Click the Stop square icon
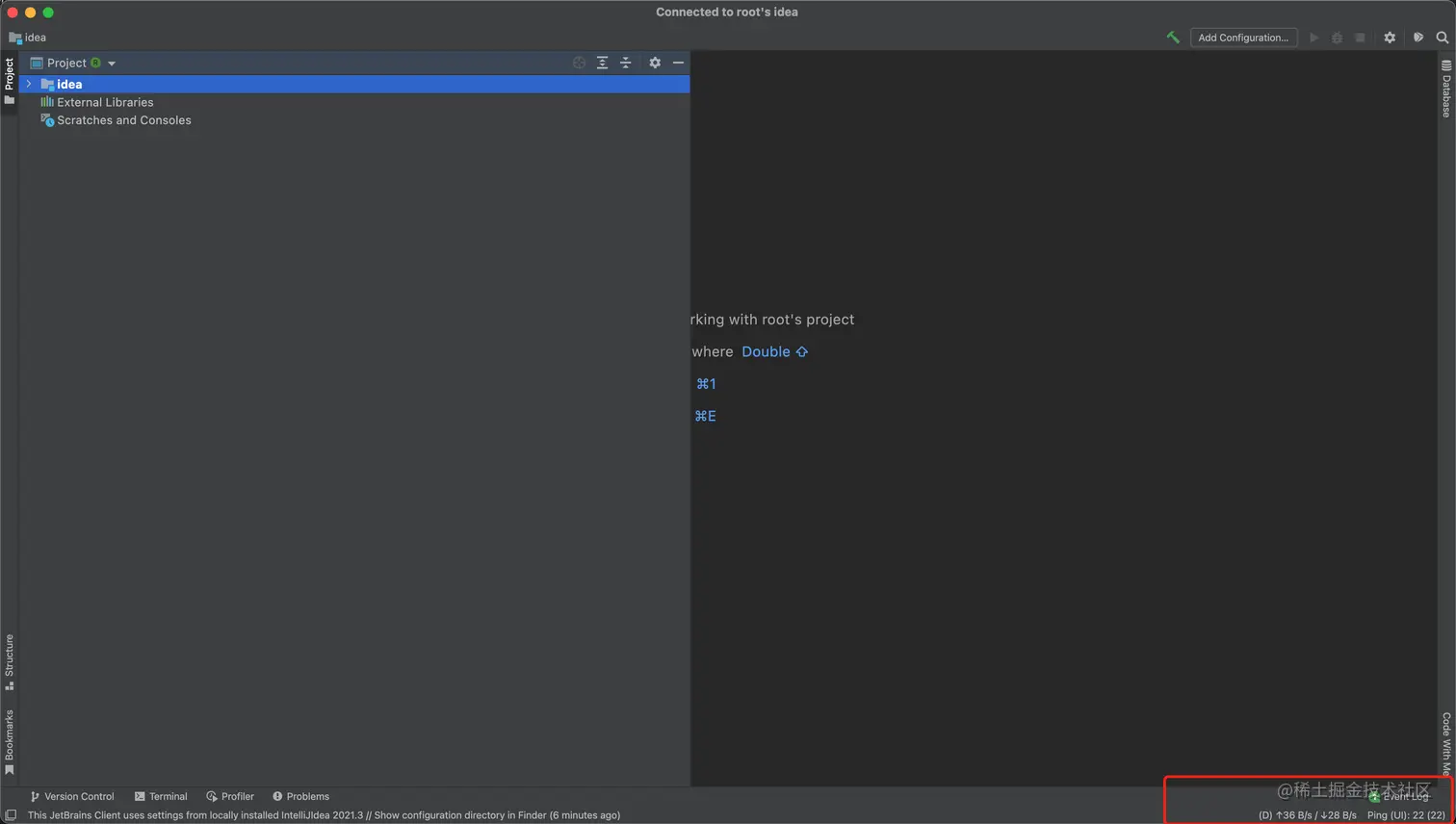 coord(1360,38)
